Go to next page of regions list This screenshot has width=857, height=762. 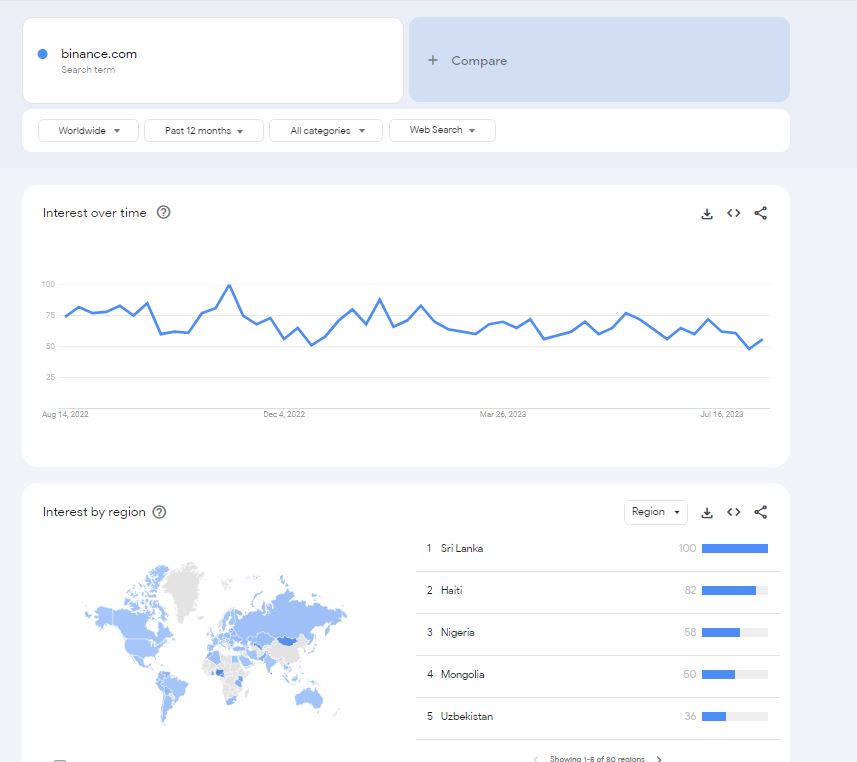[659, 759]
